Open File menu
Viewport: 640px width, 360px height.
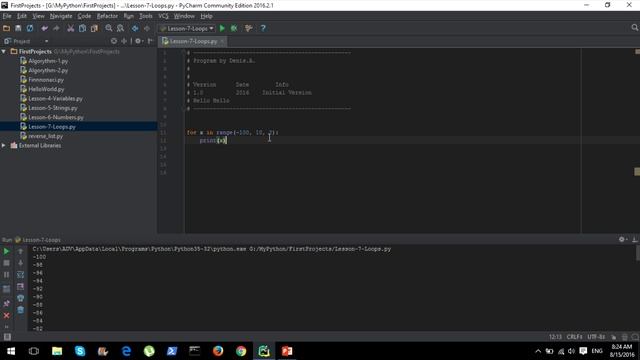7,16
